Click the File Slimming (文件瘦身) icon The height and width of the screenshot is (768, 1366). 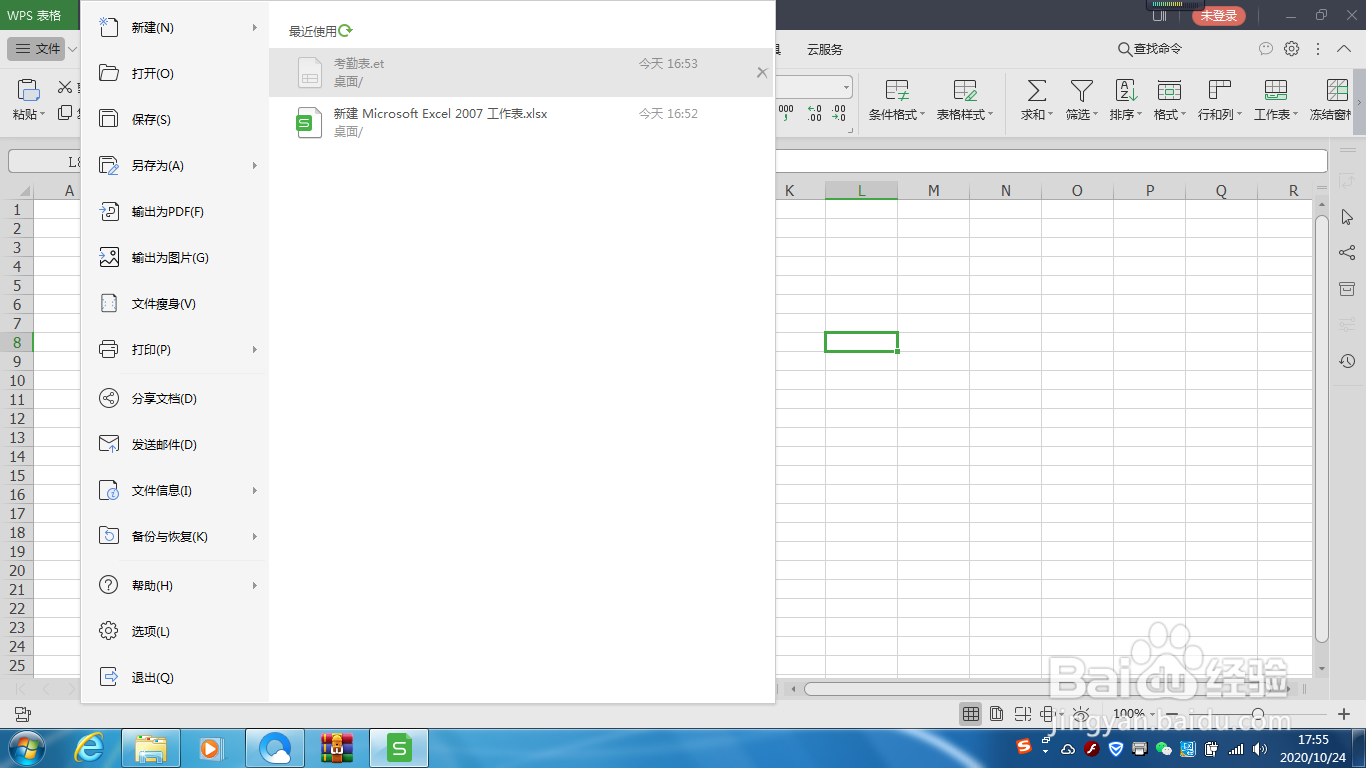pyautogui.click(x=109, y=304)
